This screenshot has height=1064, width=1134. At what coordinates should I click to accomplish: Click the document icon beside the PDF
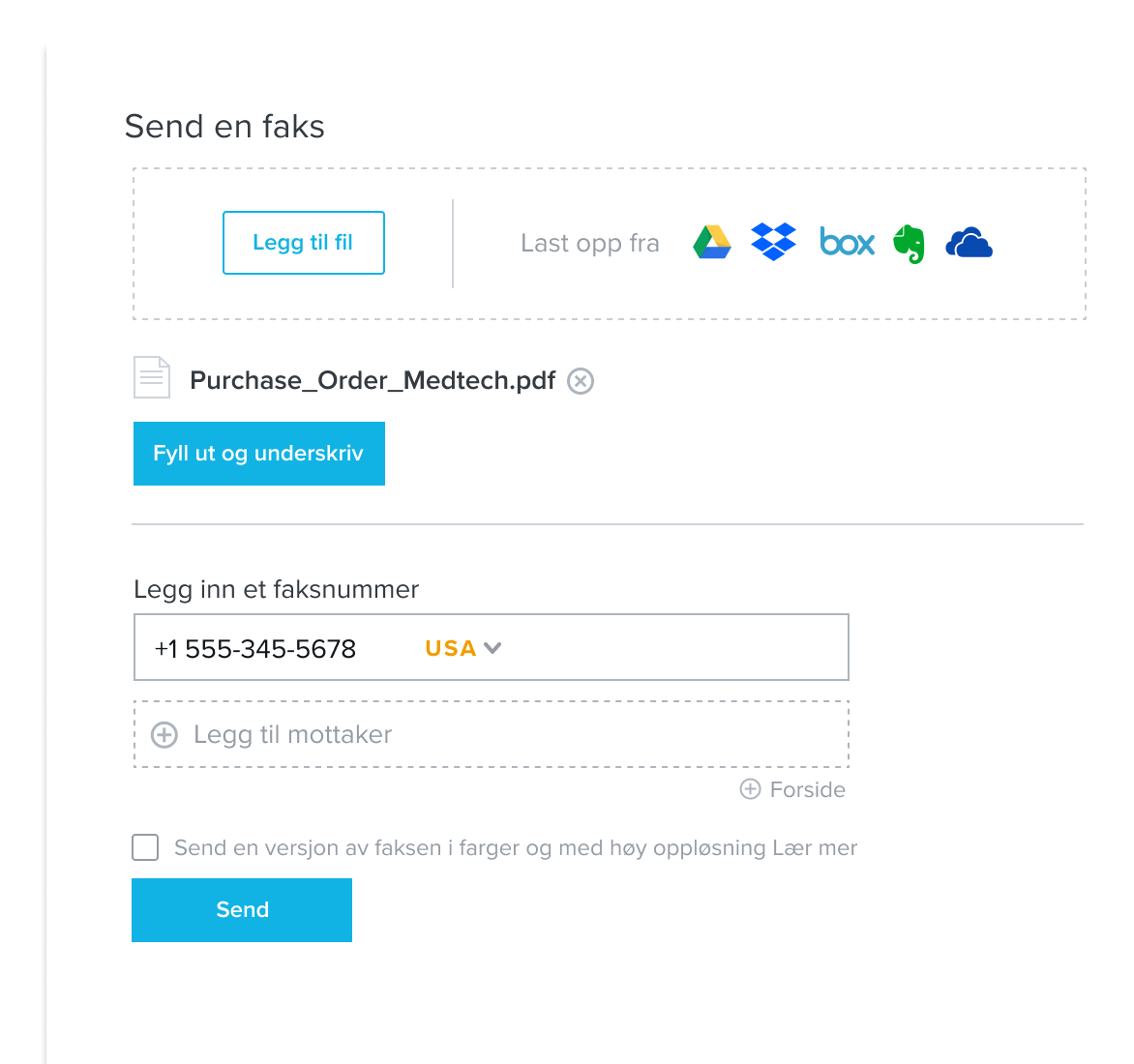(152, 377)
